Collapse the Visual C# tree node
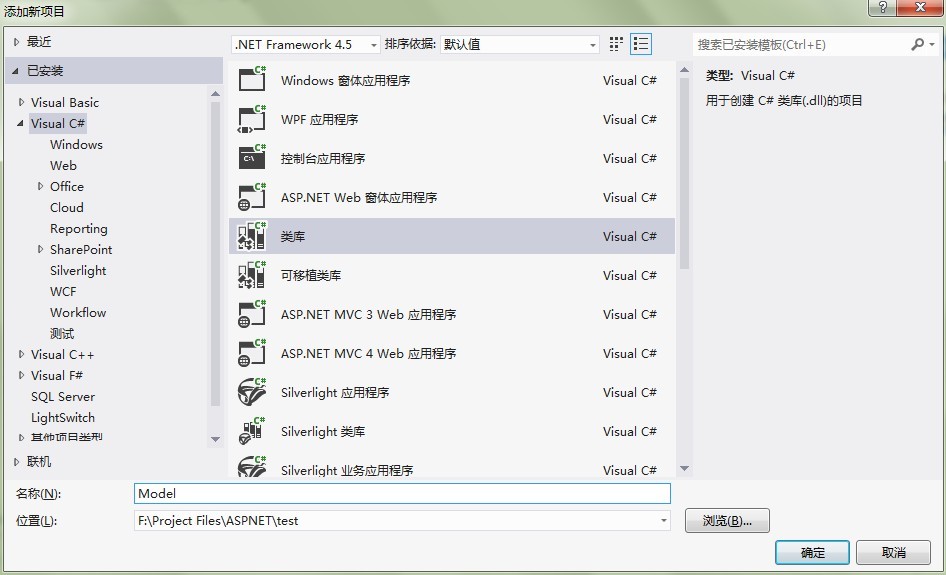The width and height of the screenshot is (946, 575). [x=21, y=124]
